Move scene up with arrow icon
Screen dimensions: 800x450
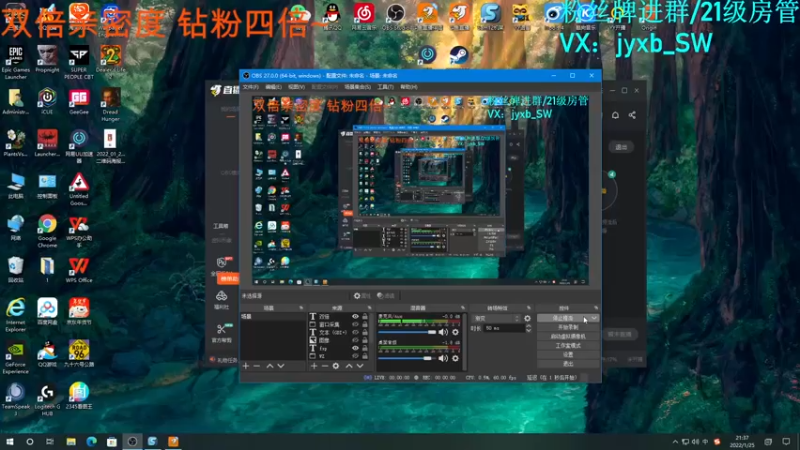269,366
